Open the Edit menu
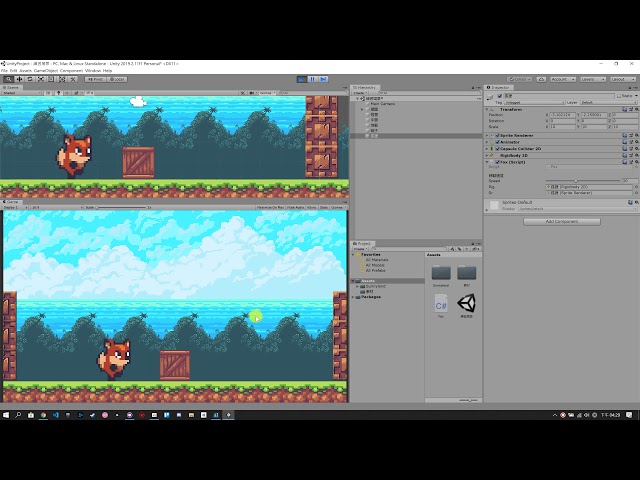 point(13,71)
